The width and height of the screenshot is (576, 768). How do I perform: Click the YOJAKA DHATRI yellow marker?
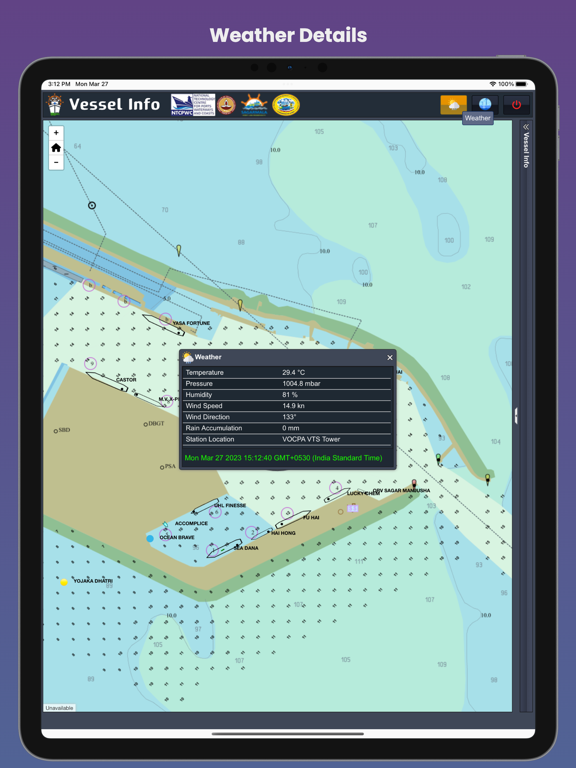coord(64,582)
